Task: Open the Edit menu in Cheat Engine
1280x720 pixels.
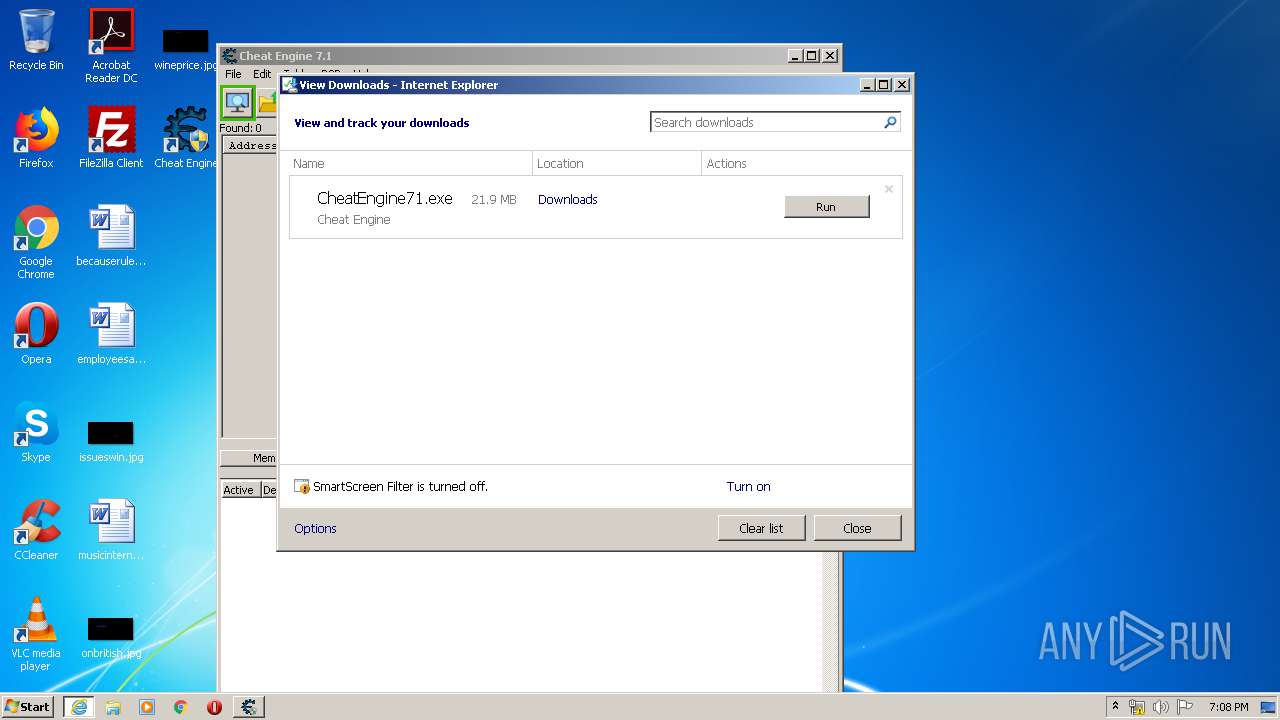Action: 262,74
